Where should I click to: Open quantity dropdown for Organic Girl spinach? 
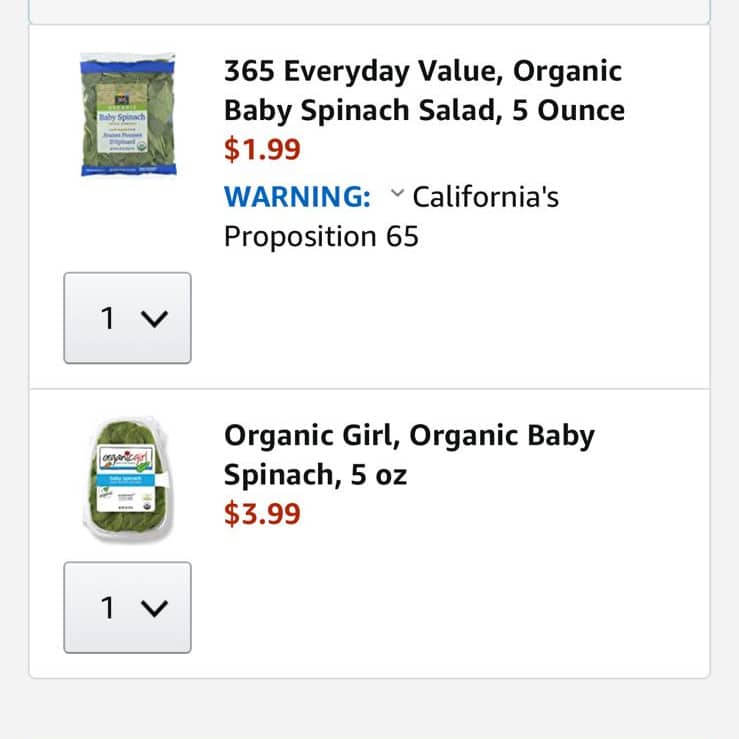coord(127,607)
